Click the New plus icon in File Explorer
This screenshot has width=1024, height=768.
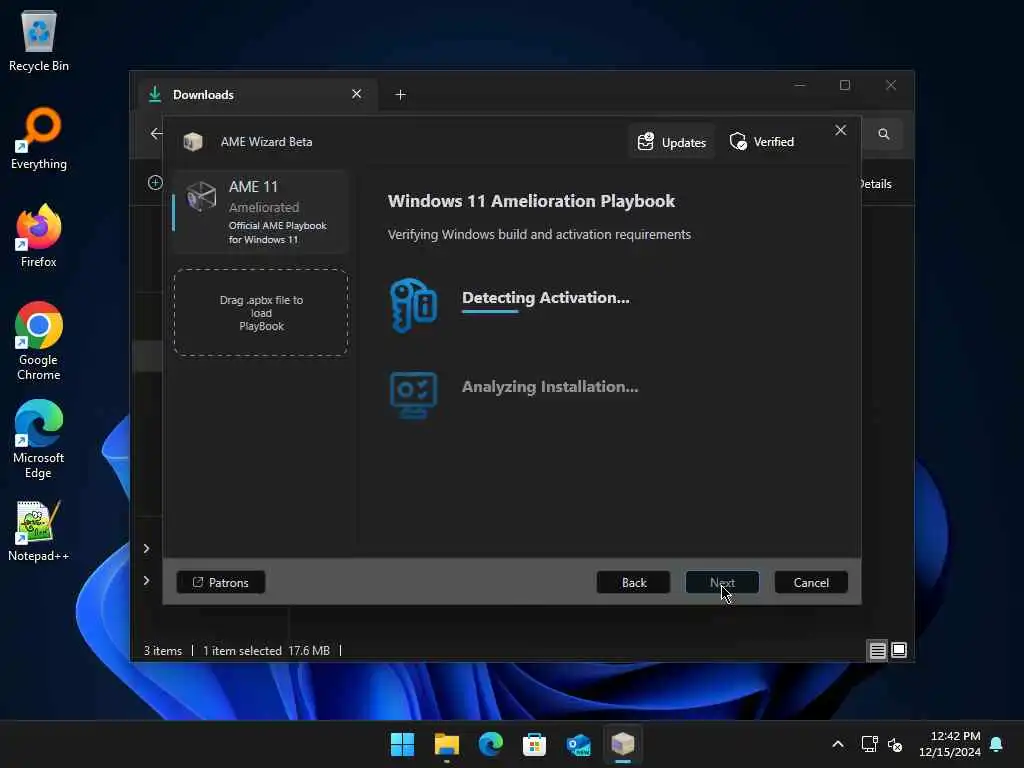pos(155,183)
